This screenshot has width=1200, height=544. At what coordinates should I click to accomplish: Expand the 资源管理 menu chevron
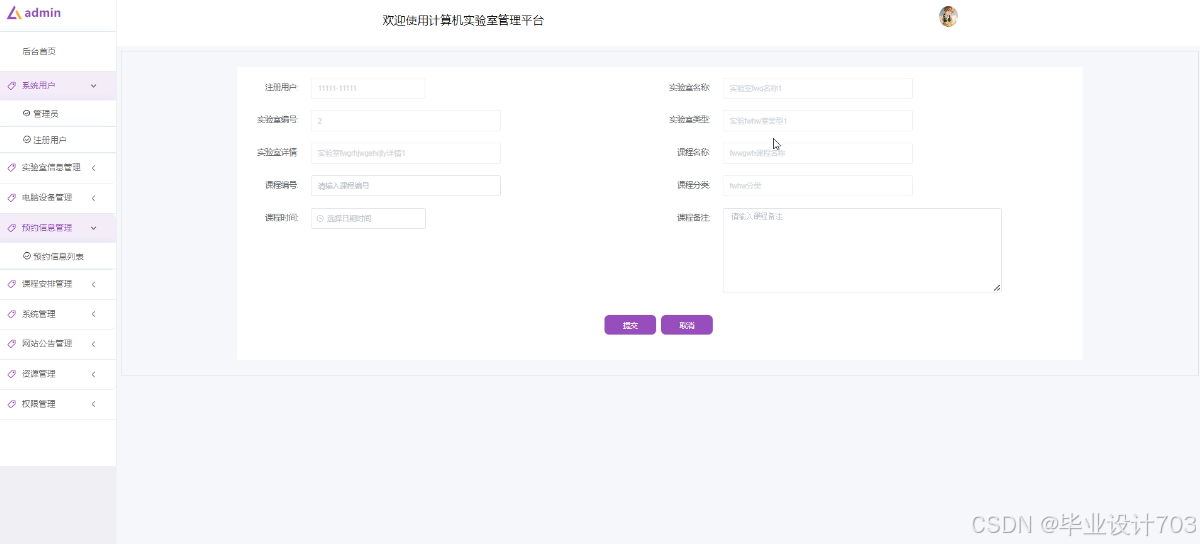[94, 374]
